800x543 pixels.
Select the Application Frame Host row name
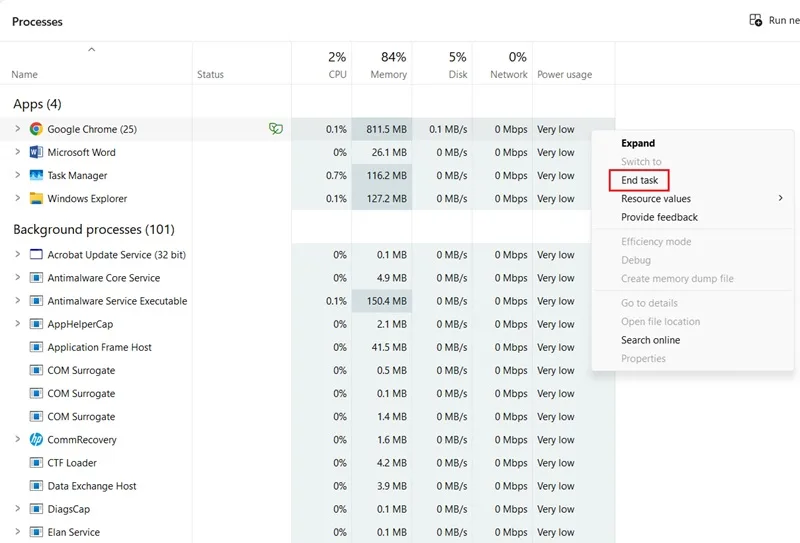tap(99, 347)
